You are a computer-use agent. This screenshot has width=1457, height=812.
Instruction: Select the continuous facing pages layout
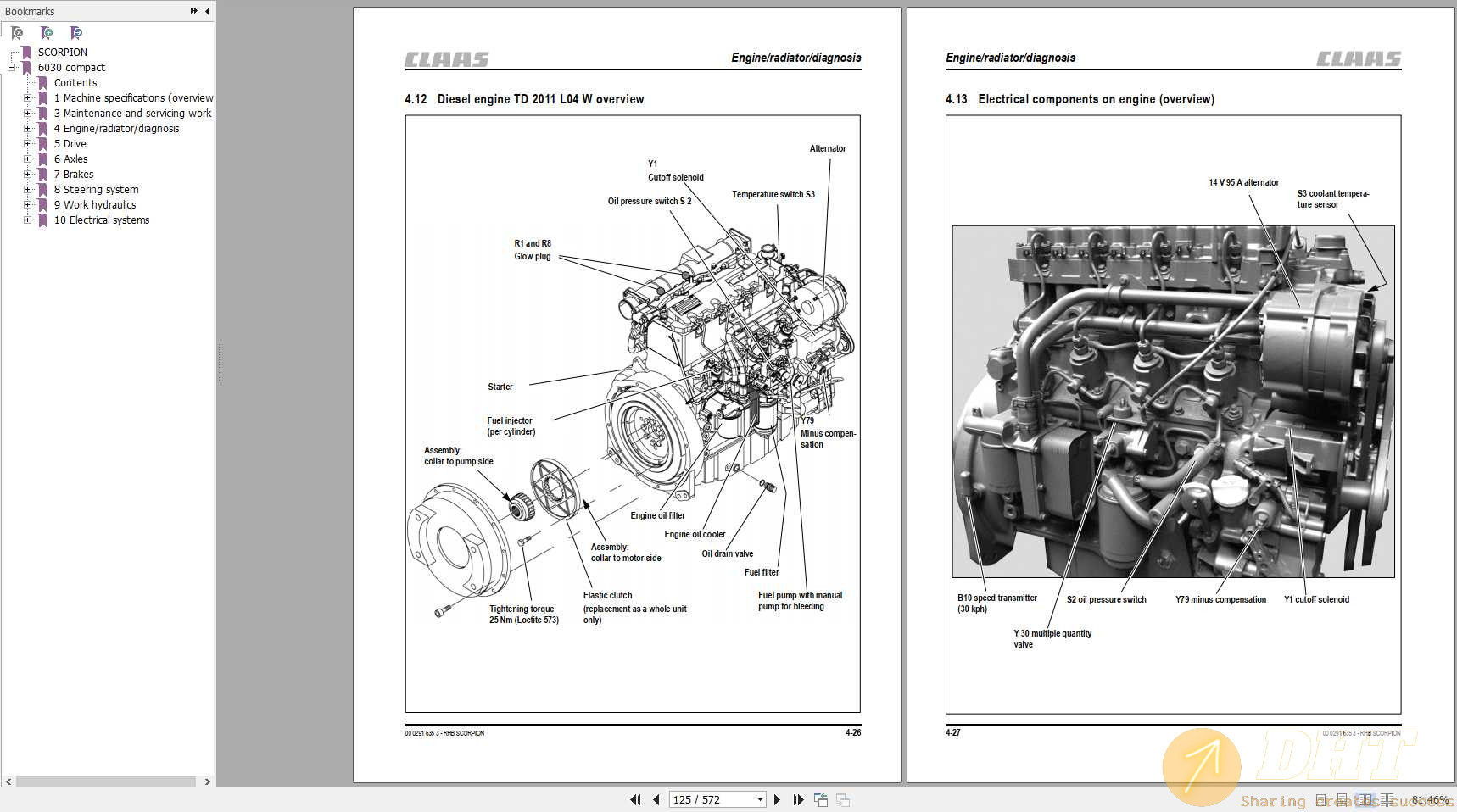pyautogui.click(x=1387, y=799)
